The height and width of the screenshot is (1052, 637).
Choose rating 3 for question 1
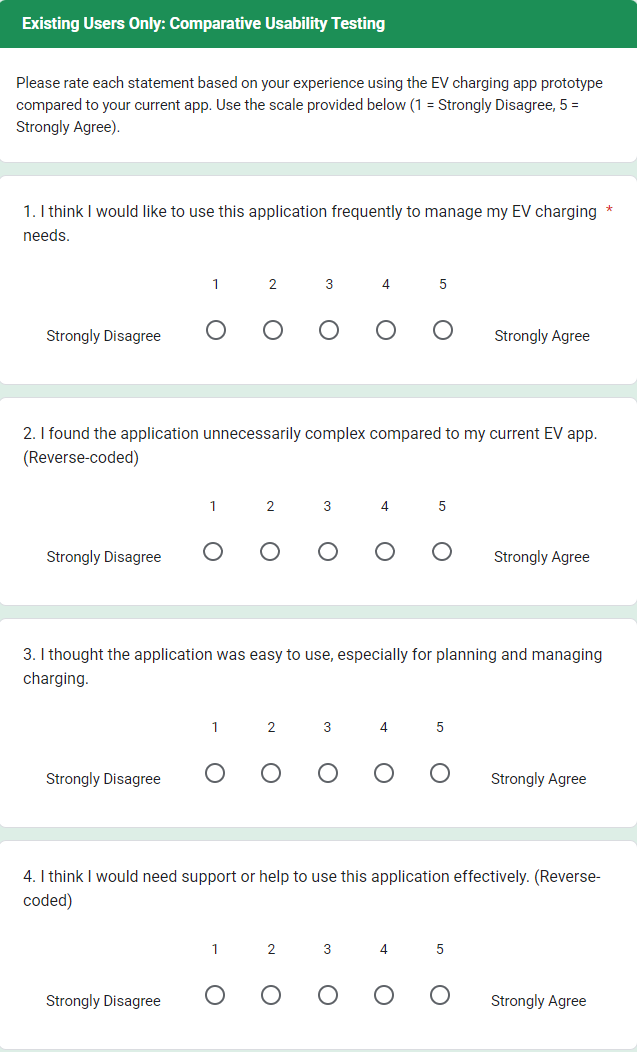(329, 329)
